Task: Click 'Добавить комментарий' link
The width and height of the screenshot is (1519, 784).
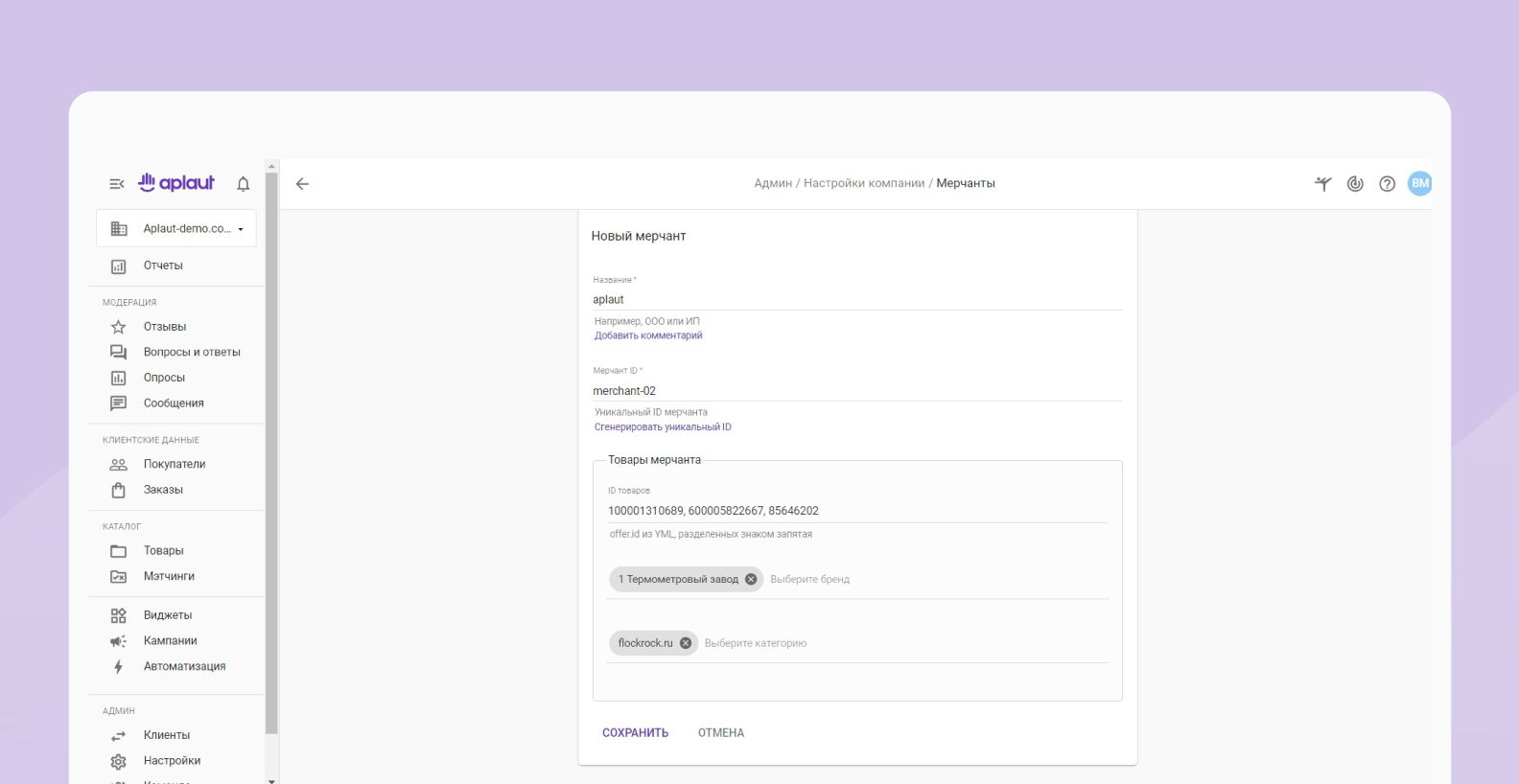Action: [648, 335]
